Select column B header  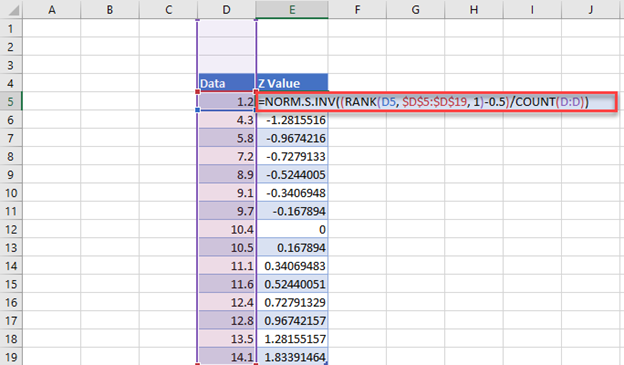tap(110, 9)
